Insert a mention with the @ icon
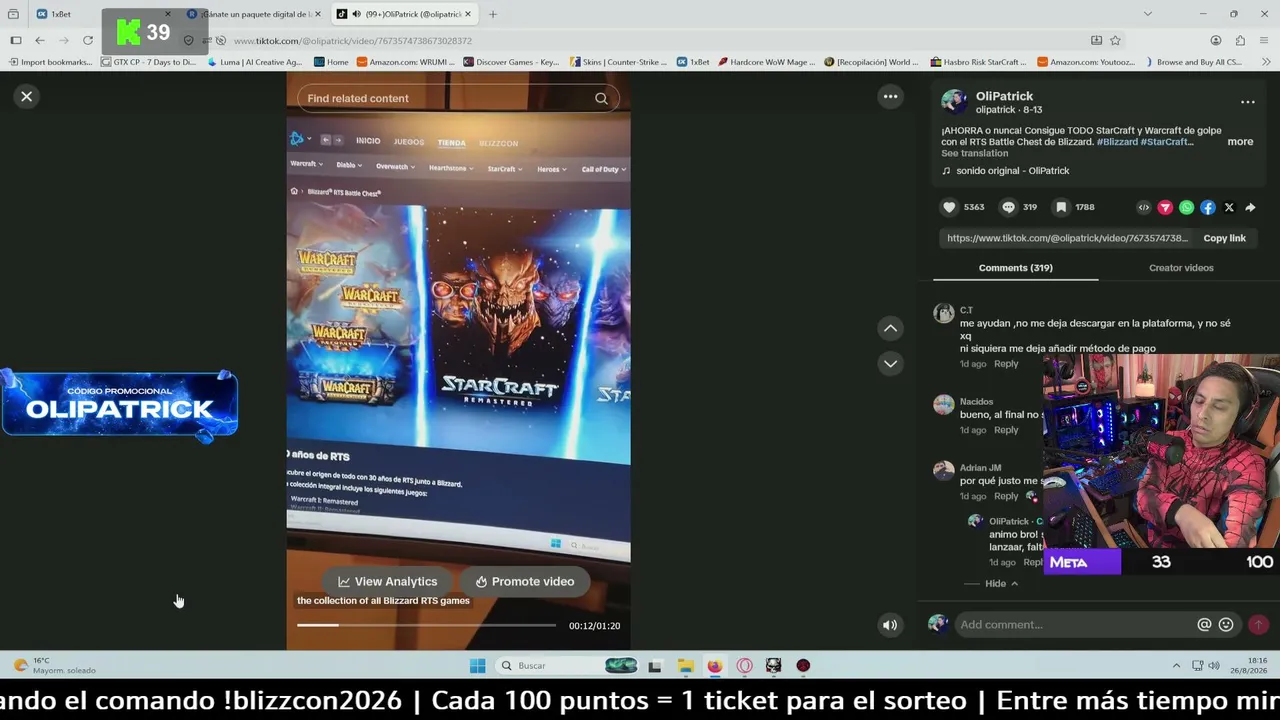Viewport: 1280px width, 720px height. 1204,625
